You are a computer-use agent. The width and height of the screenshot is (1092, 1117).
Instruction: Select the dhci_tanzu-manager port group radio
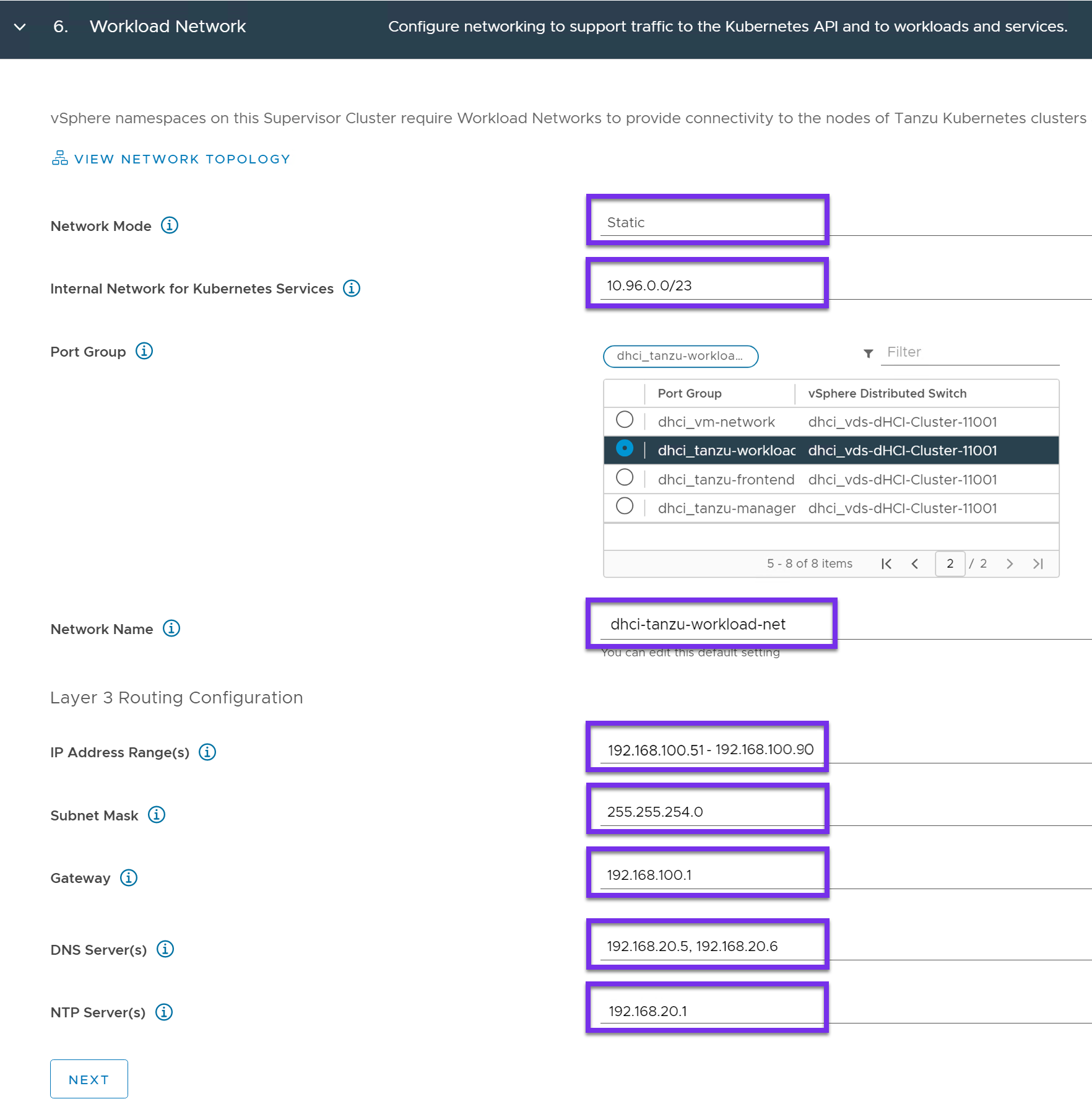625,506
